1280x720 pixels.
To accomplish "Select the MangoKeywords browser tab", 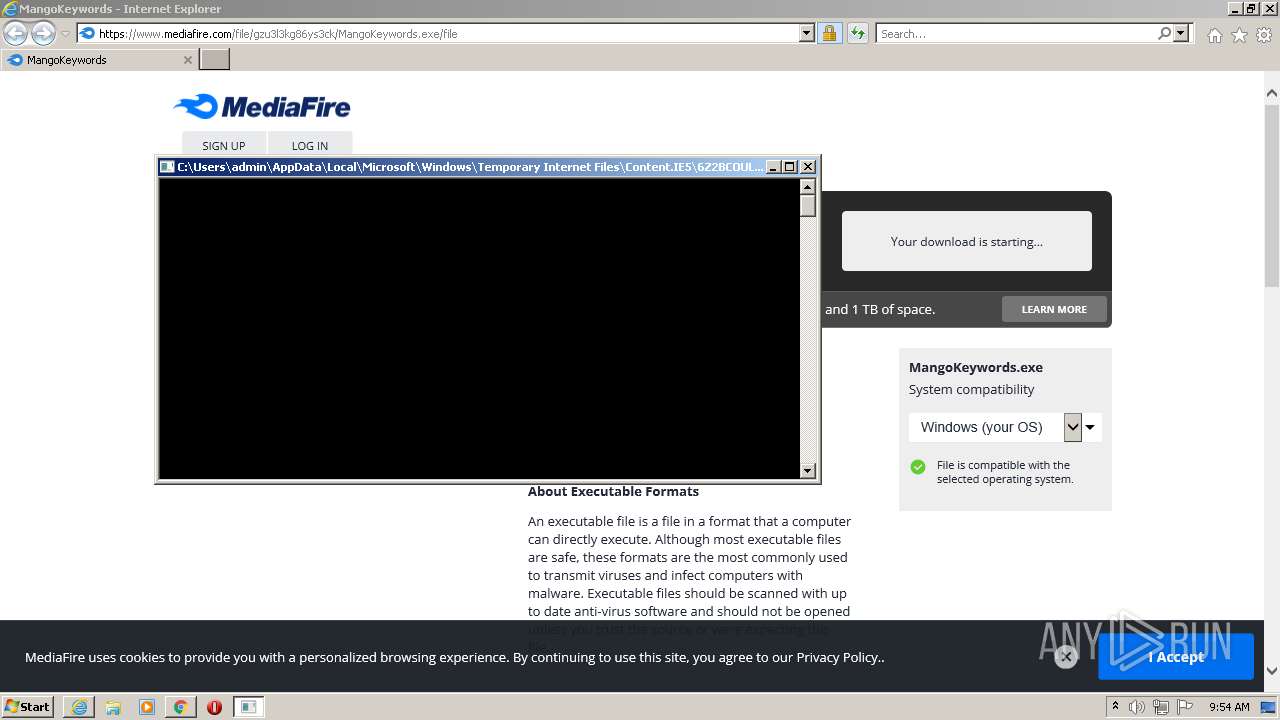I will click(98, 60).
